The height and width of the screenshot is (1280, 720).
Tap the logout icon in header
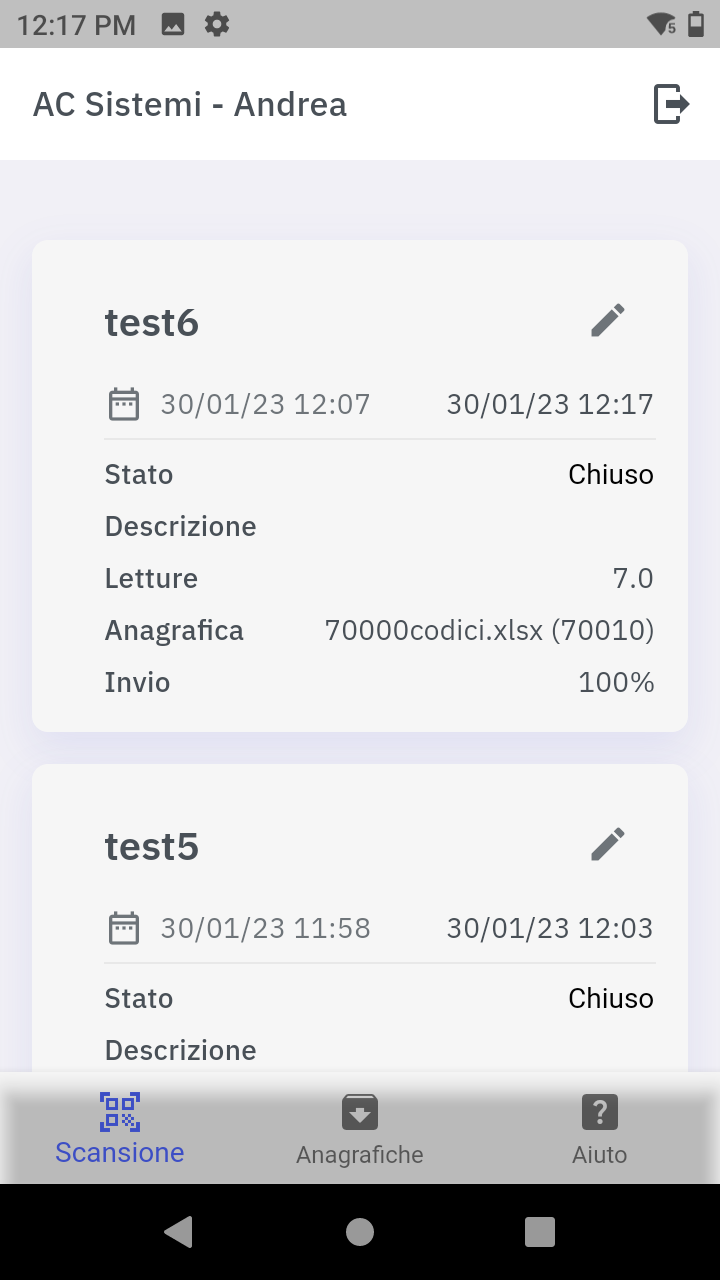(672, 104)
